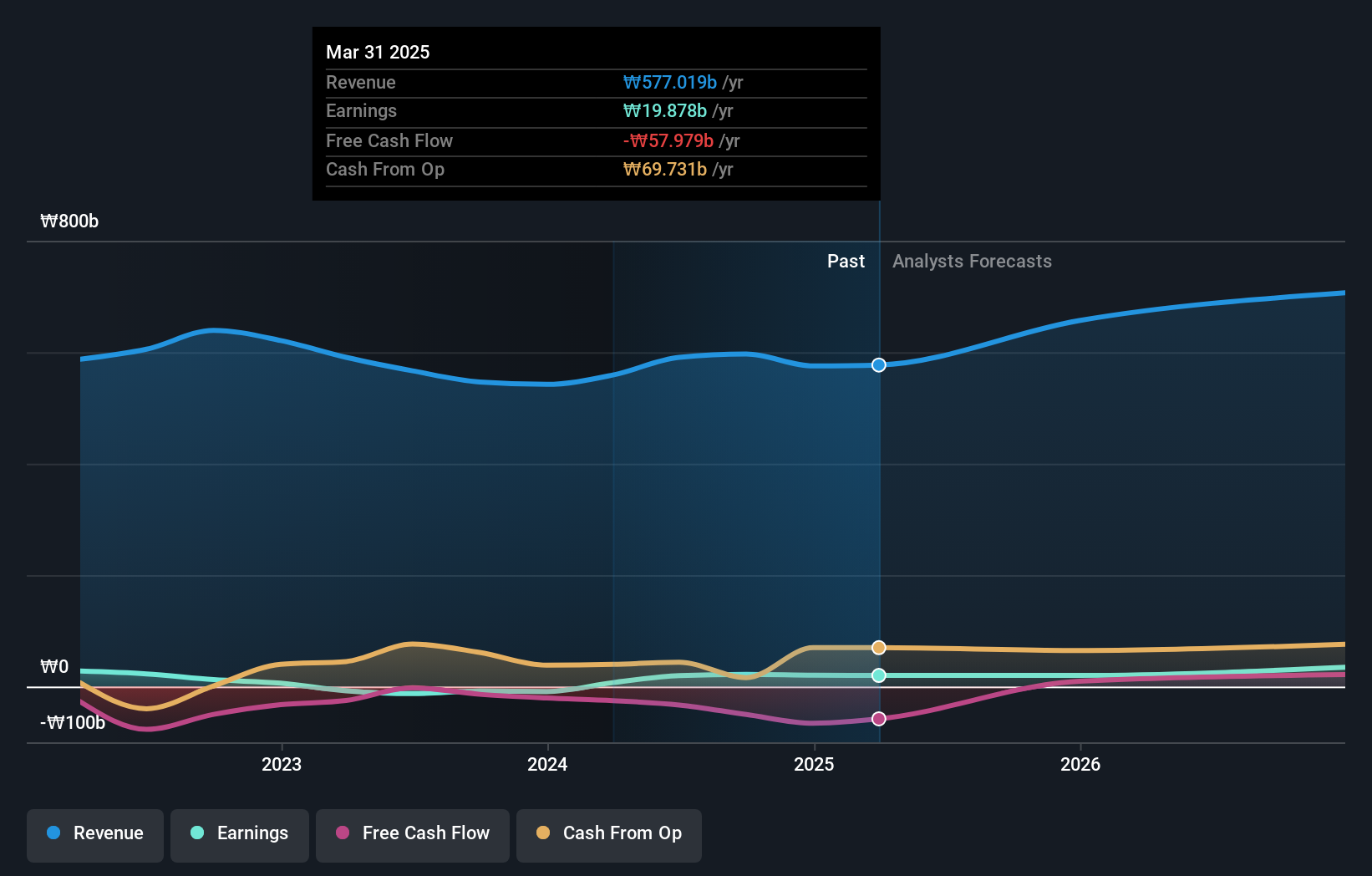
Task: Switch to the Analysts Forecasts view
Action: pyautogui.click(x=971, y=261)
